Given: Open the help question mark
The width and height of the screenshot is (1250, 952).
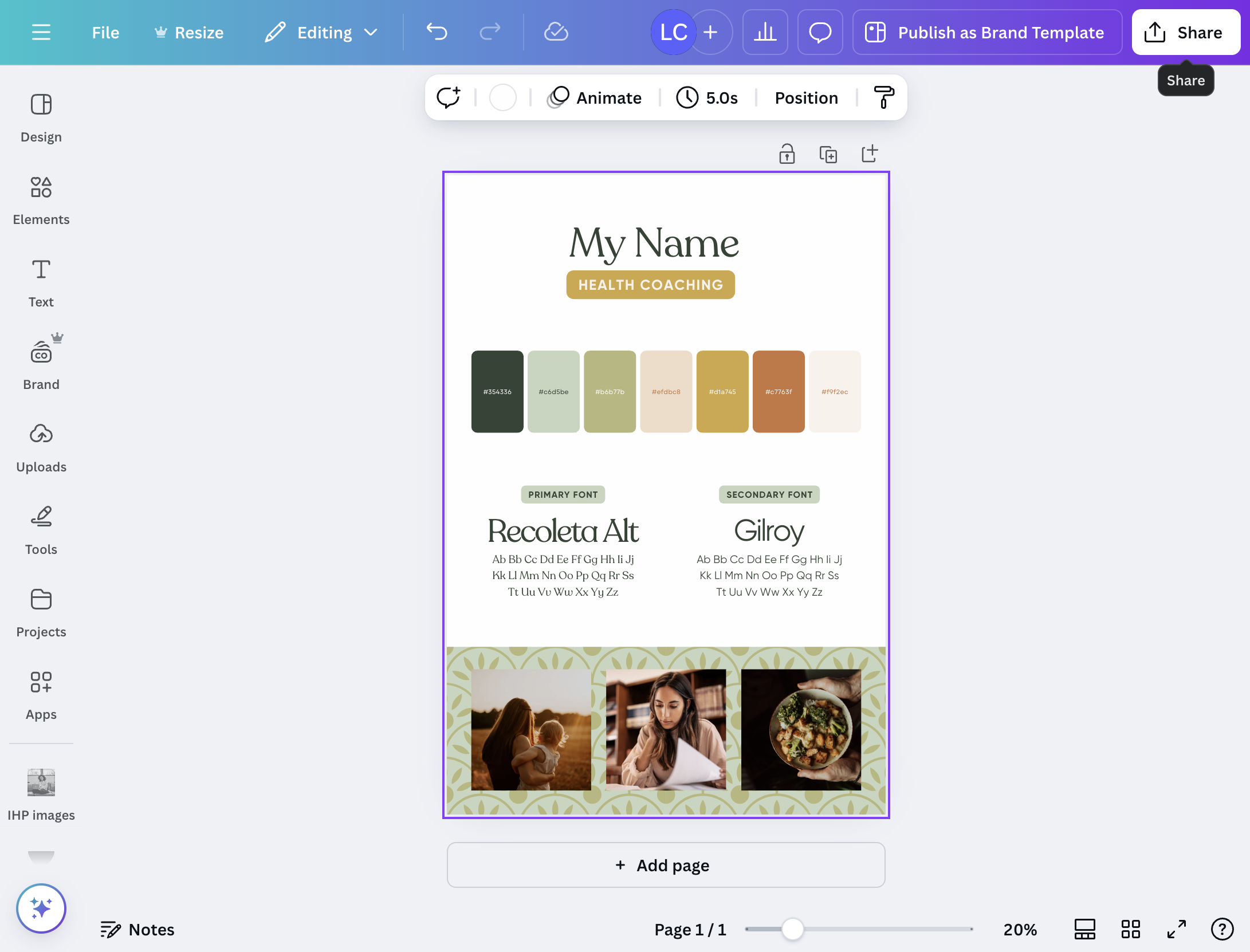Looking at the screenshot, I should click(1222, 929).
